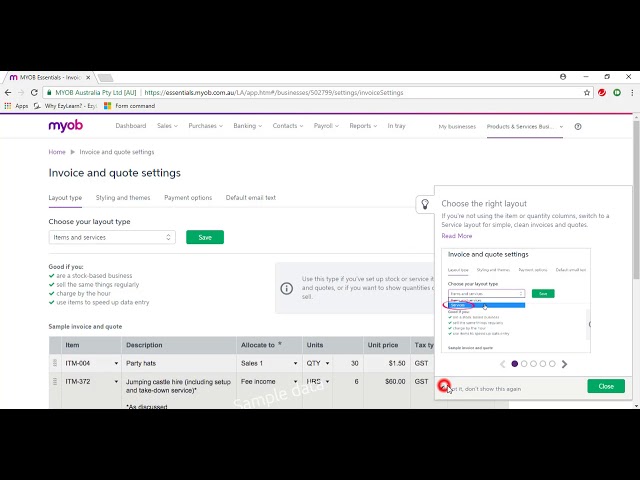Screen dimensions: 640x480
Task: Click the $60.00 unit price cell
Action: coord(387,382)
